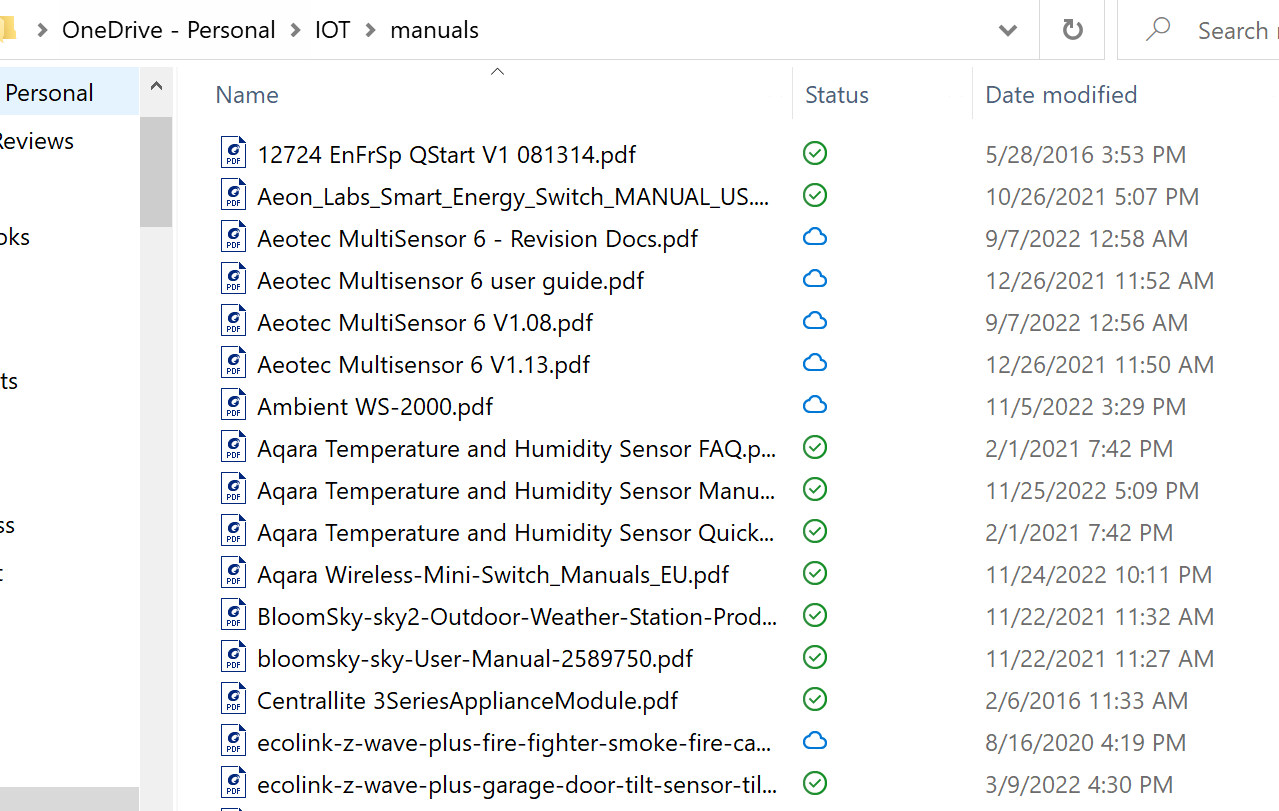Click synced status for Aqara Sensor FAQ file

(x=815, y=447)
